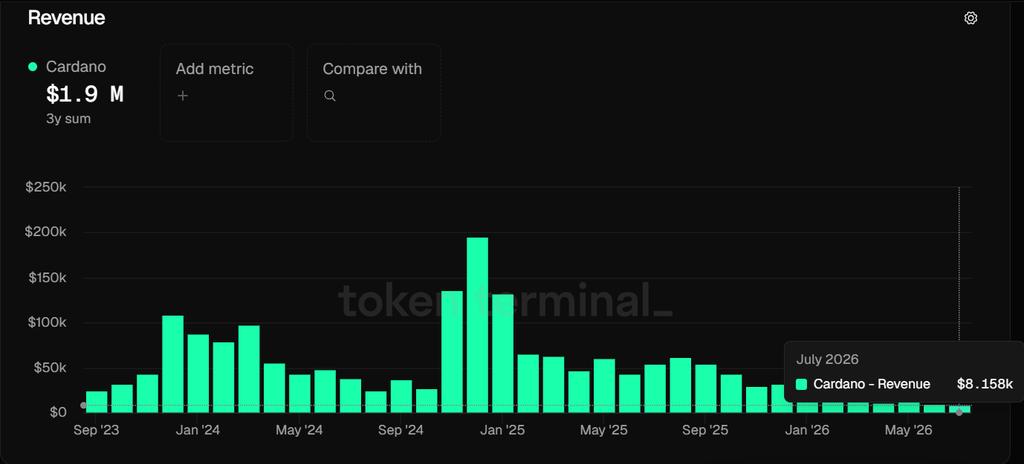This screenshot has height=464, width=1024.
Task: Click the left range handle on timeline
Action: (83, 406)
